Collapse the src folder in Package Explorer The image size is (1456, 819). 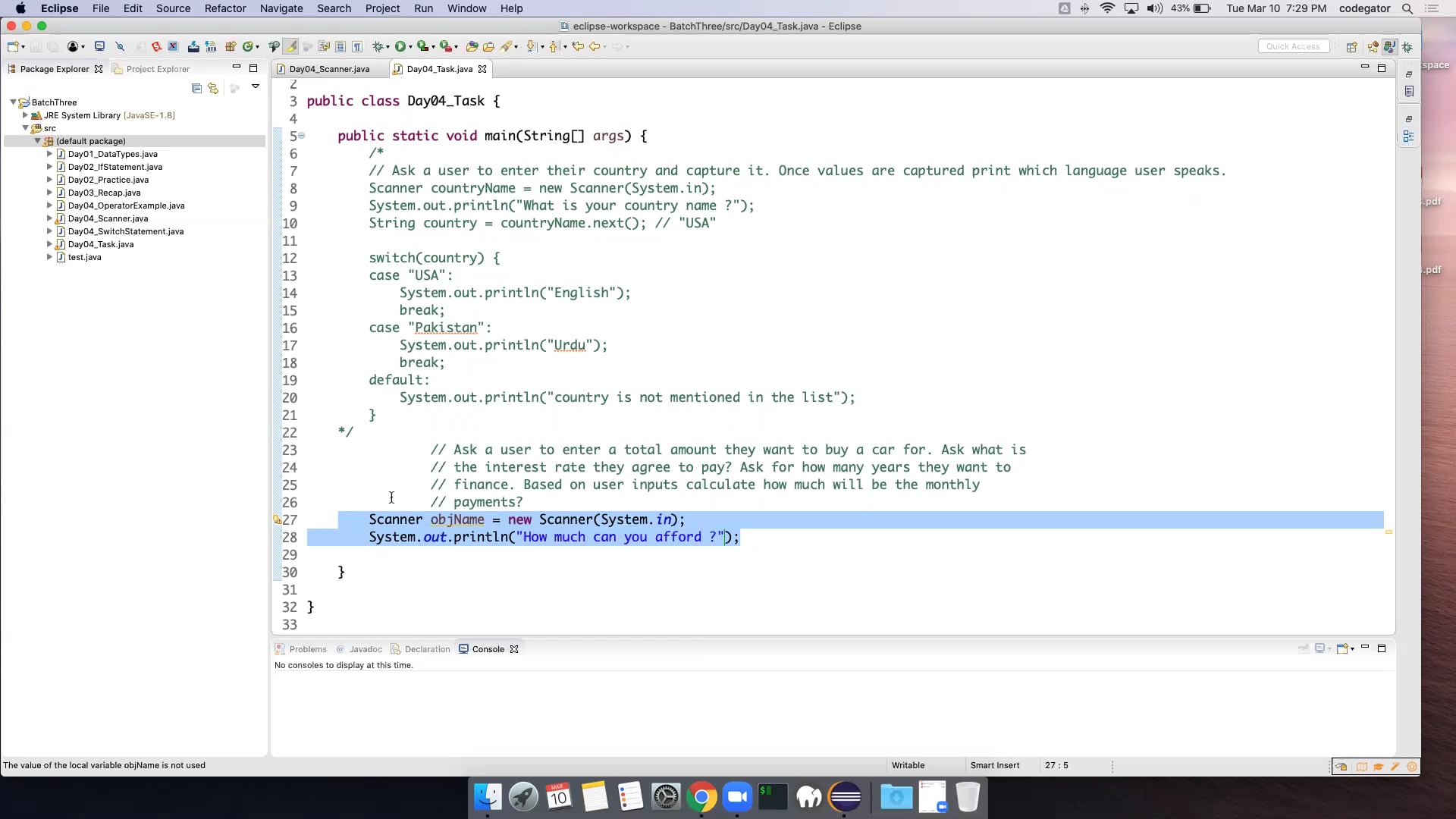click(27, 128)
